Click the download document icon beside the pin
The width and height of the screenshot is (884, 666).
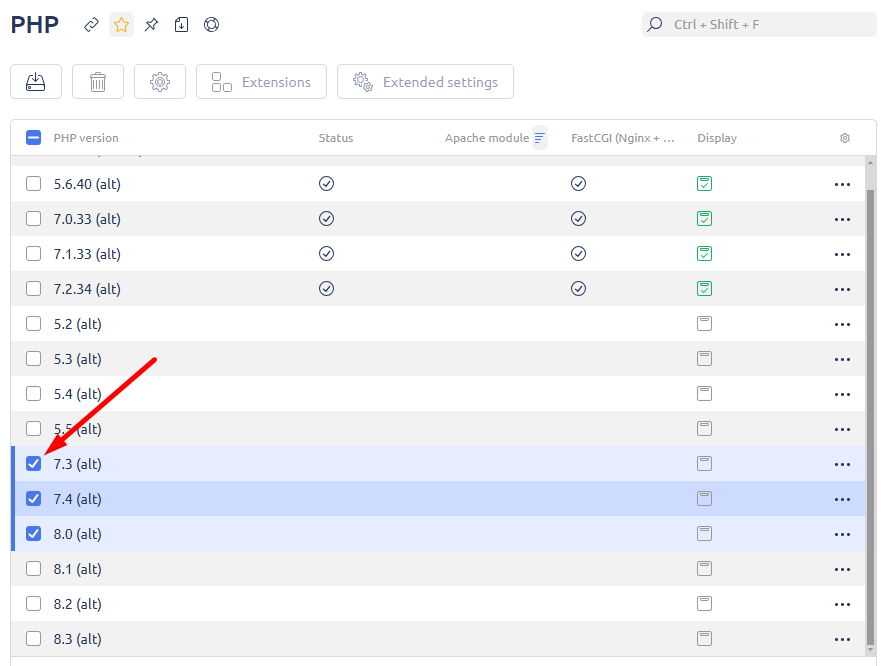point(181,25)
